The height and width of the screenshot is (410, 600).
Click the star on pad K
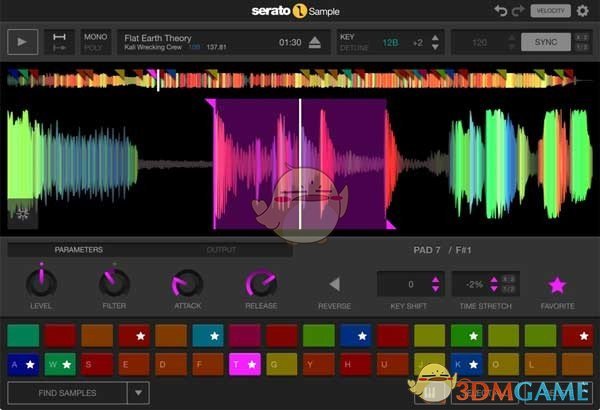pyautogui.click(x=473, y=364)
